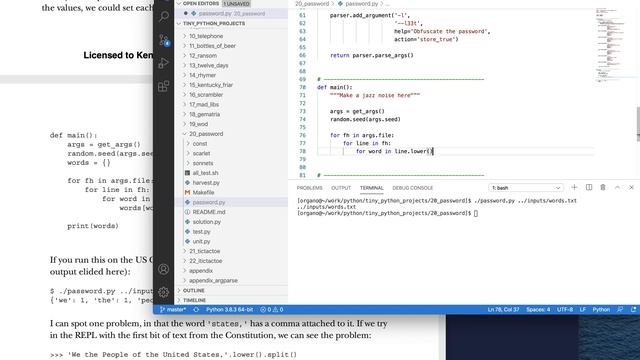Expand the OUTLINE section
Screen dimensions: 640x360
[193, 291]
